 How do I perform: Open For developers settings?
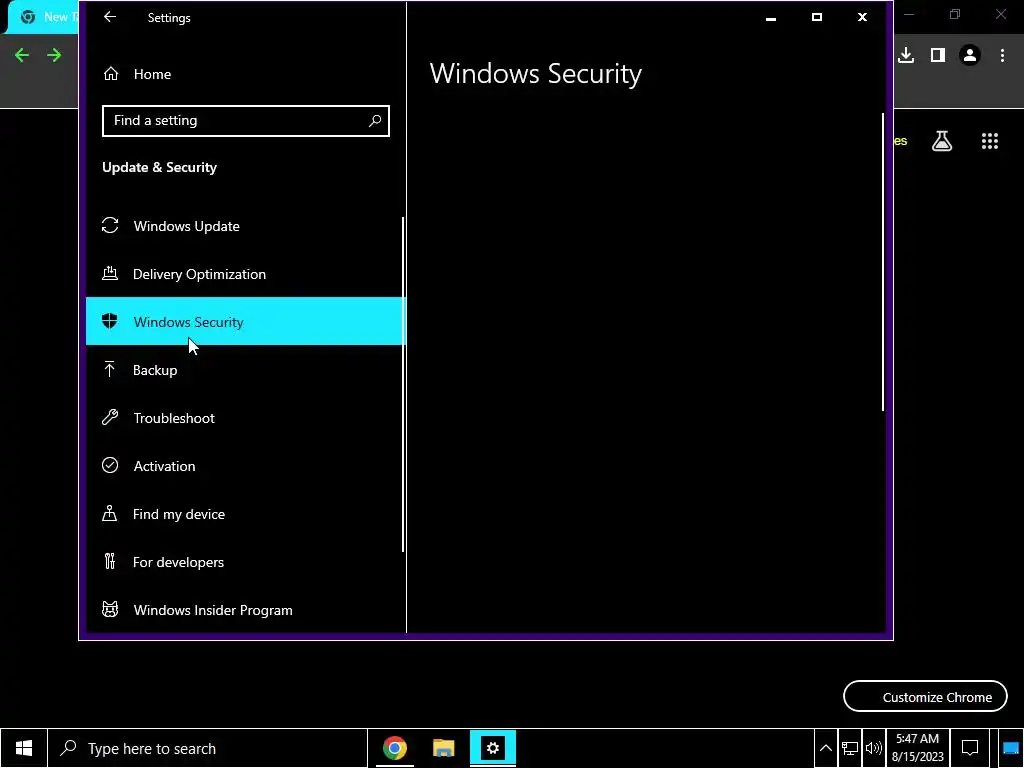pos(246,562)
